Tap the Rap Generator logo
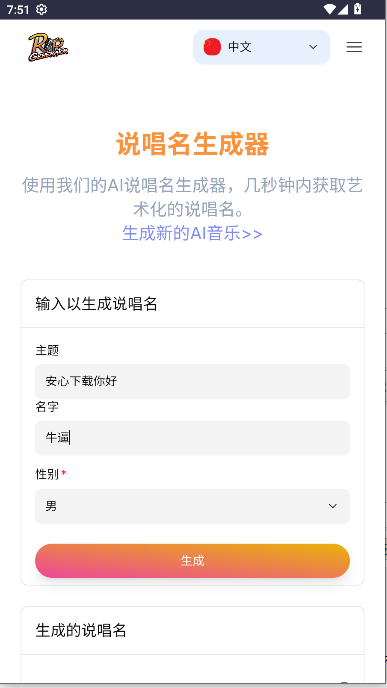This screenshot has width=387, height=688. tap(48, 47)
